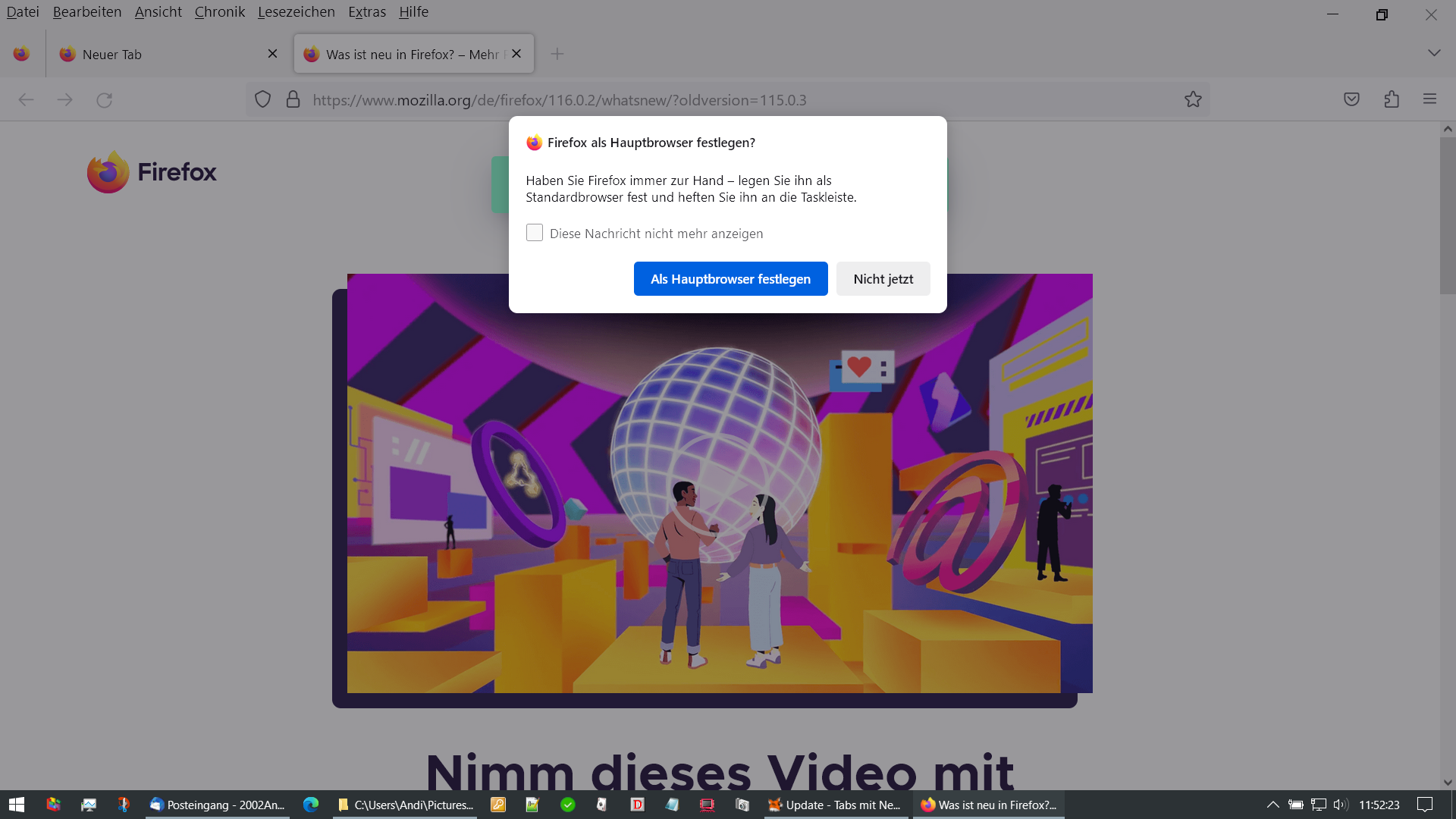1456x819 pixels.
Task: Check 'Diese Nachricht nicht mehr anzeigen'
Action: 535,233
